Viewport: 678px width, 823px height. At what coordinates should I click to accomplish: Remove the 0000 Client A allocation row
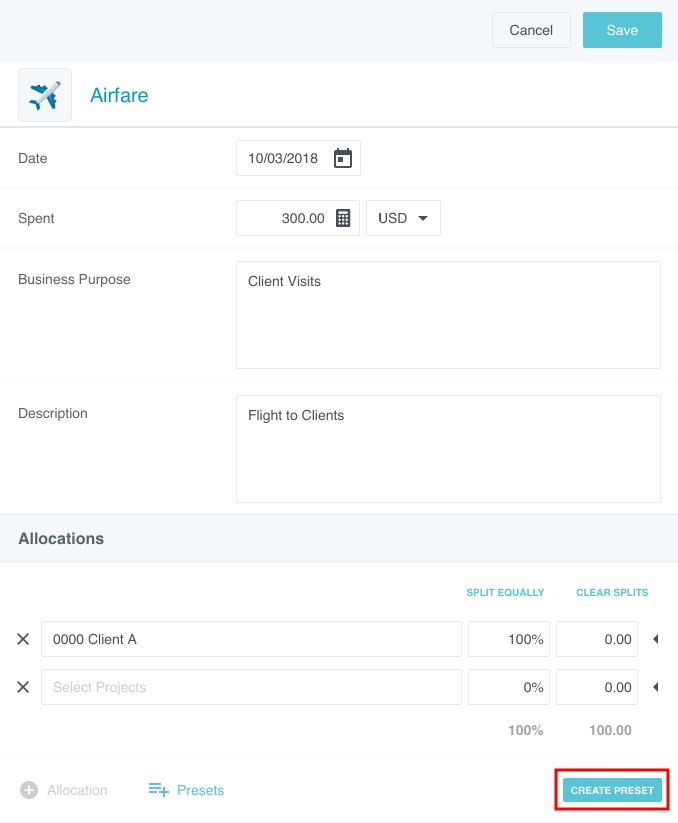[23, 639]
